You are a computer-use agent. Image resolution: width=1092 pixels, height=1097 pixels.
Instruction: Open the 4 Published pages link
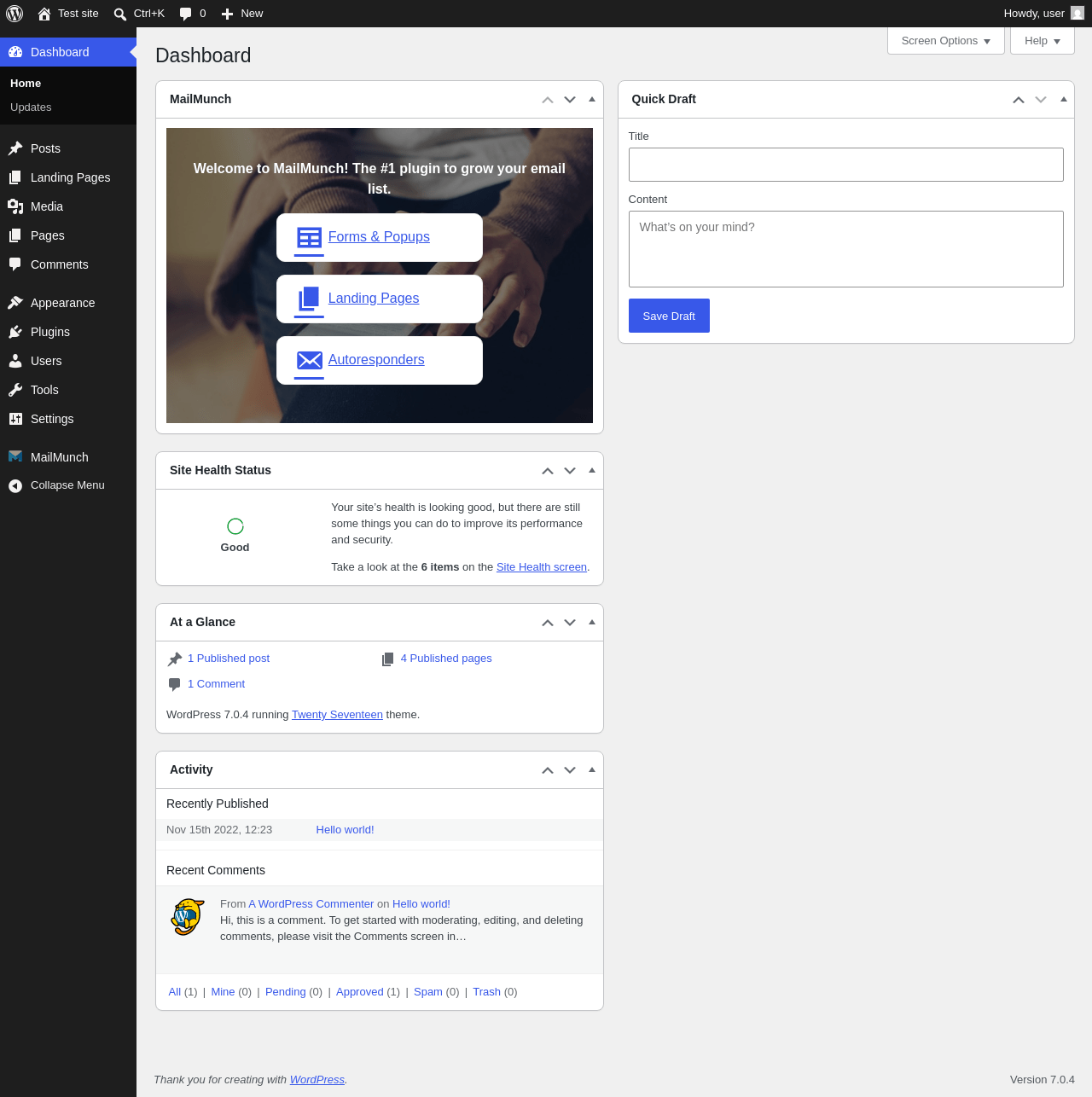point(446,659)
